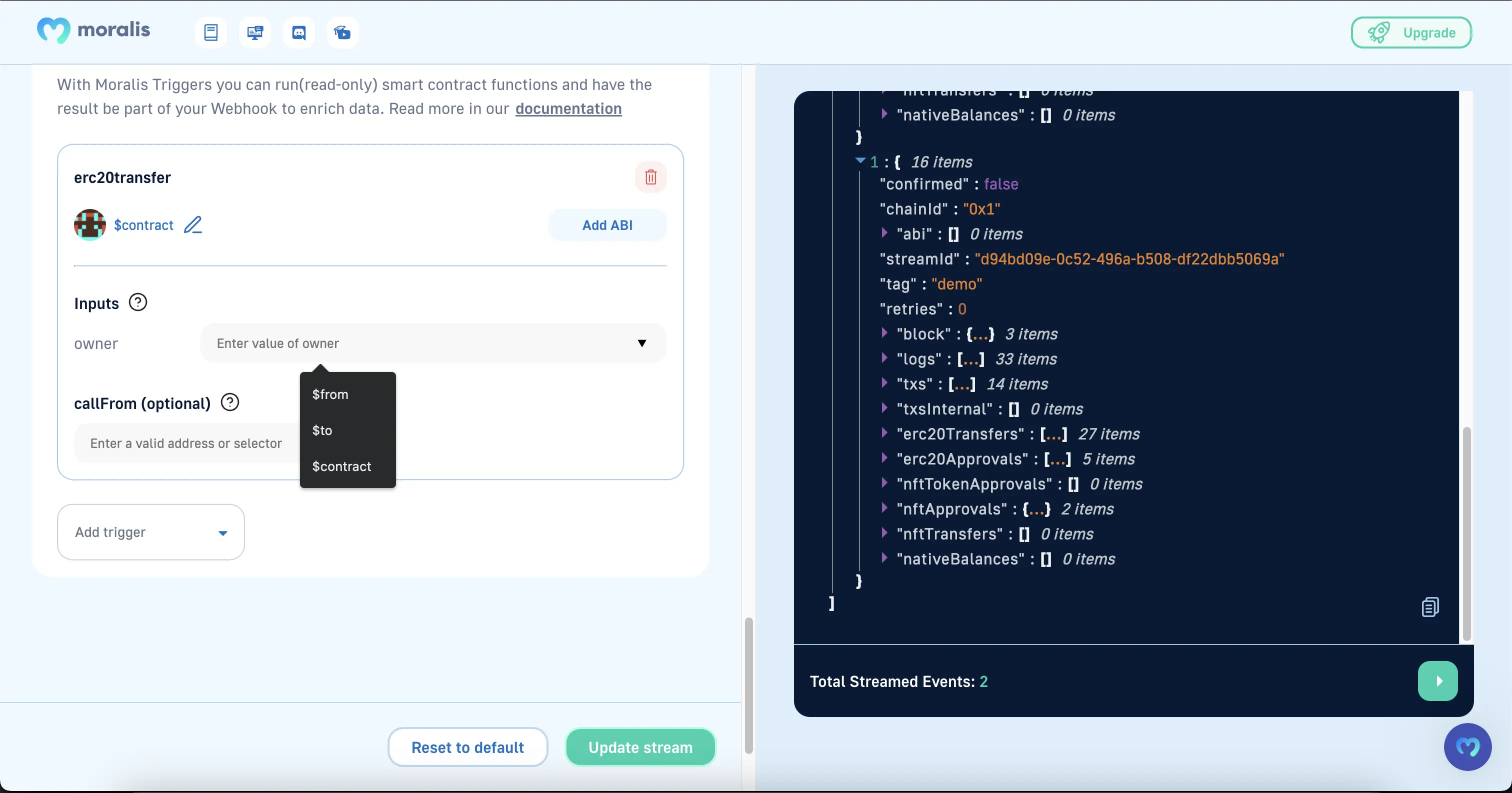
Task: Open the Discord community icon
Action: [299, 32]
